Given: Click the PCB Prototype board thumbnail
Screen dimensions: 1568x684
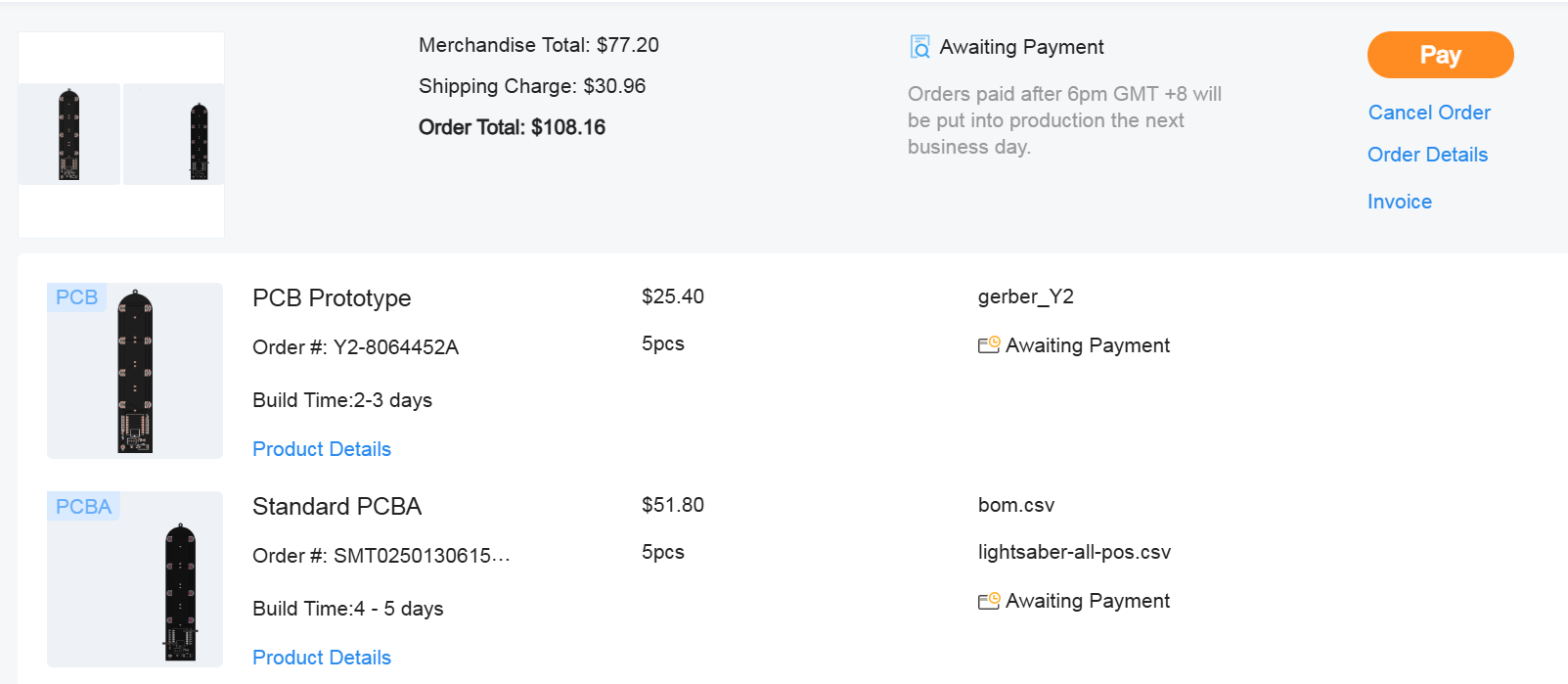Looking at the screenshot, I should 135,372.
